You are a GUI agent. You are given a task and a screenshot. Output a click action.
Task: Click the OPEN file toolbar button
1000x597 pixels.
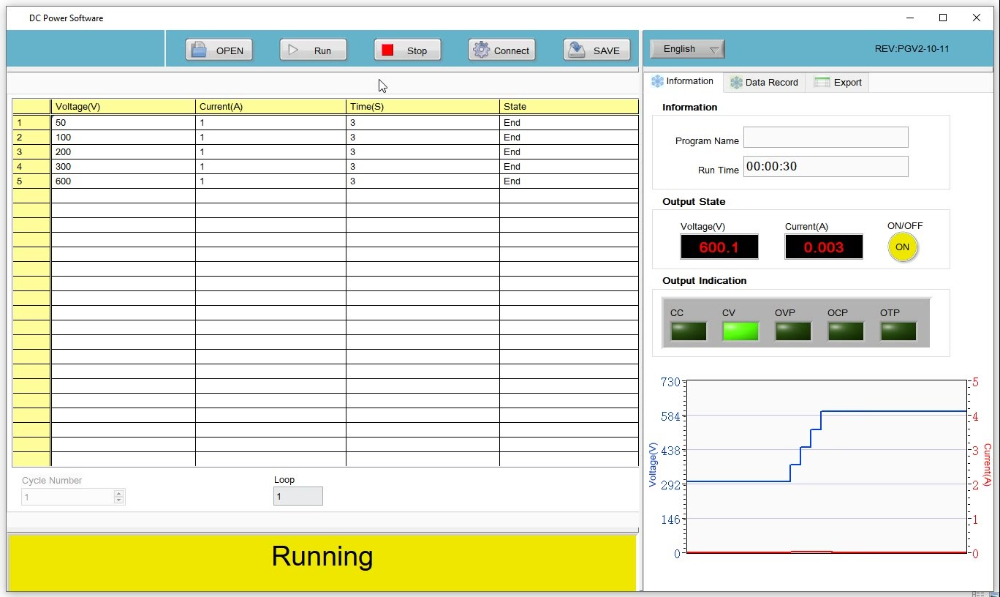tap(218, 50)
